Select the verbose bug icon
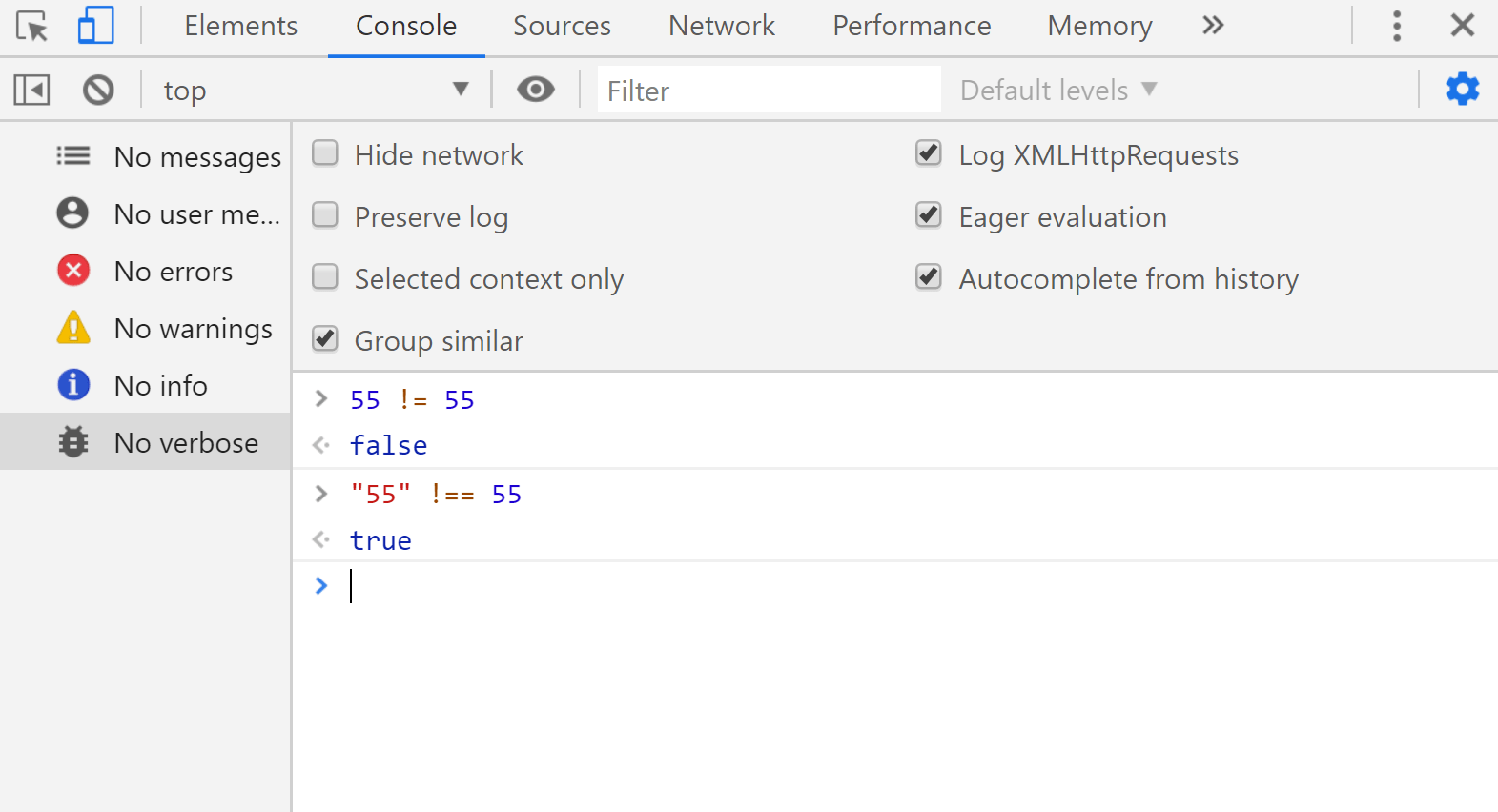 click(73, 442)
